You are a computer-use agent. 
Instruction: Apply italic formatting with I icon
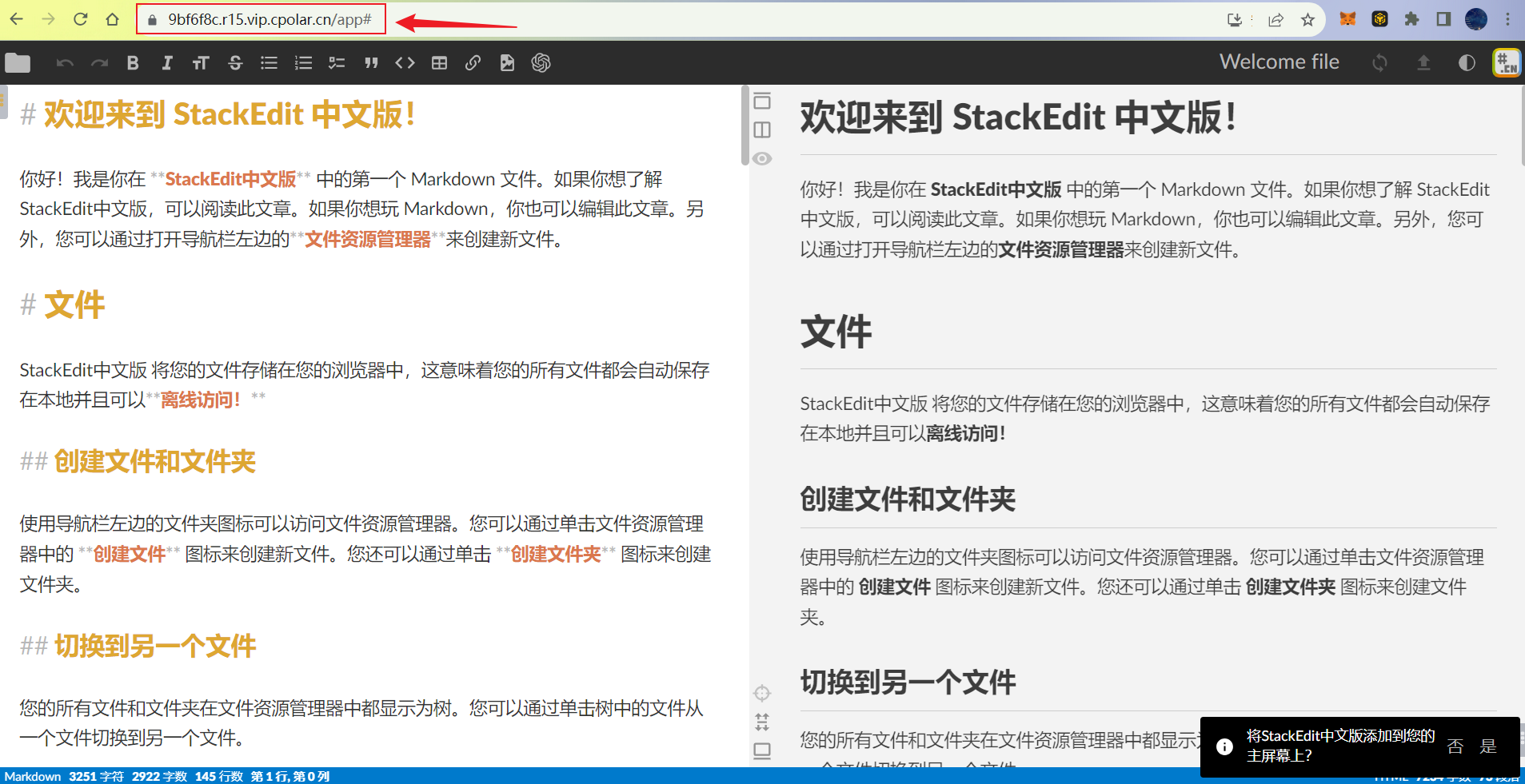167,63
